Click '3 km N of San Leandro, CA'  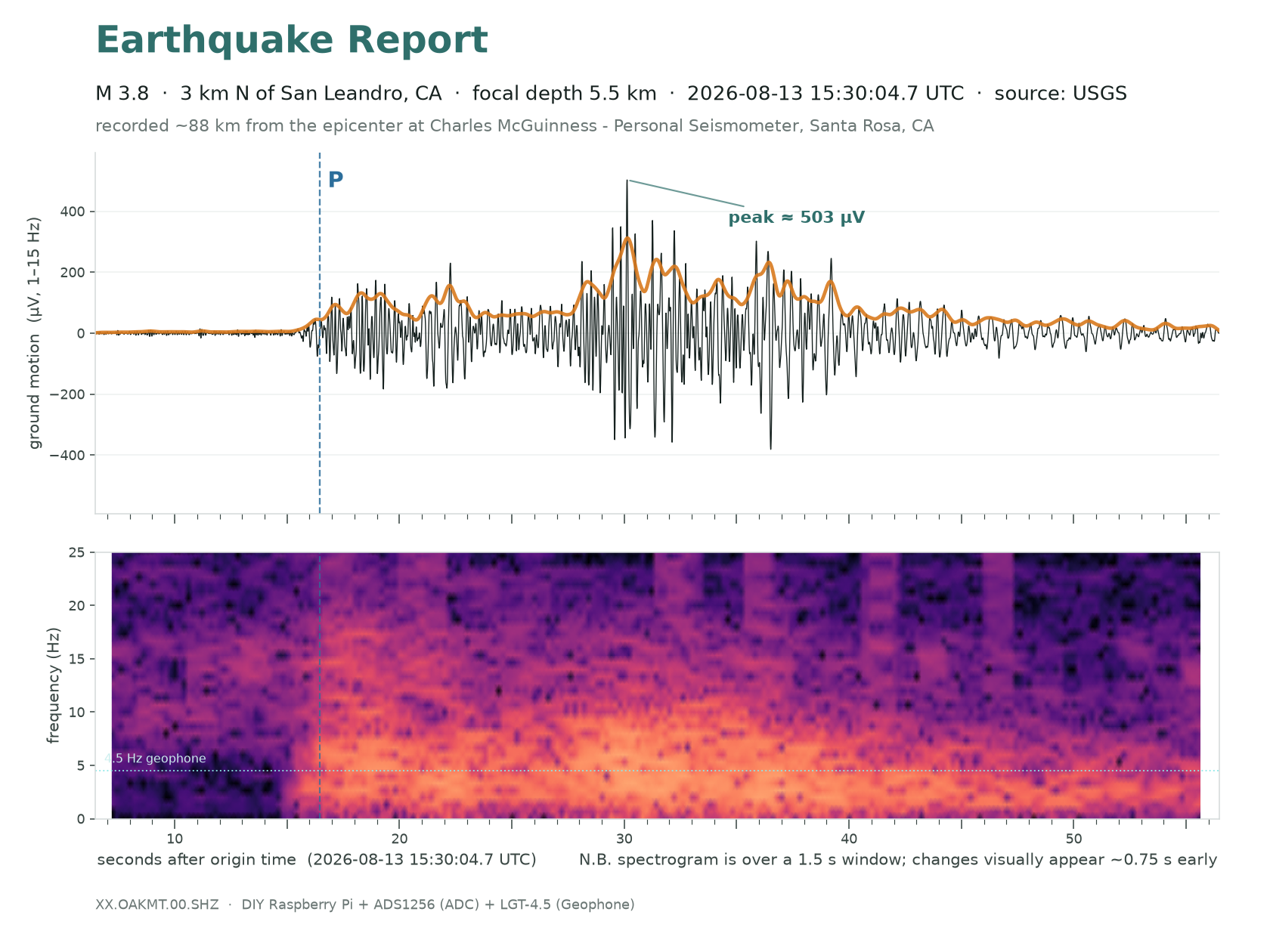point(311,94)
